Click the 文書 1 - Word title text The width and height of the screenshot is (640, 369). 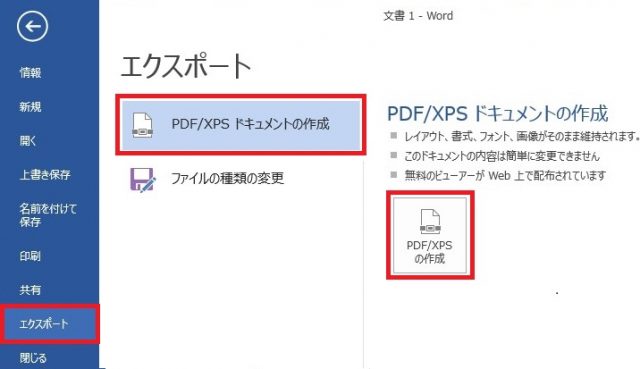pyautogui.click(x=418, y=16)
